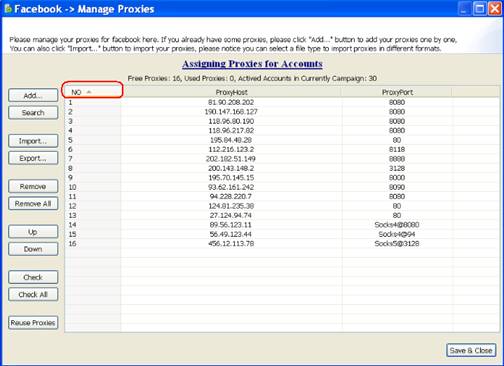Click port cell 8118
Image resolution: width=504 pixels, height=366 pixels.
397,149
